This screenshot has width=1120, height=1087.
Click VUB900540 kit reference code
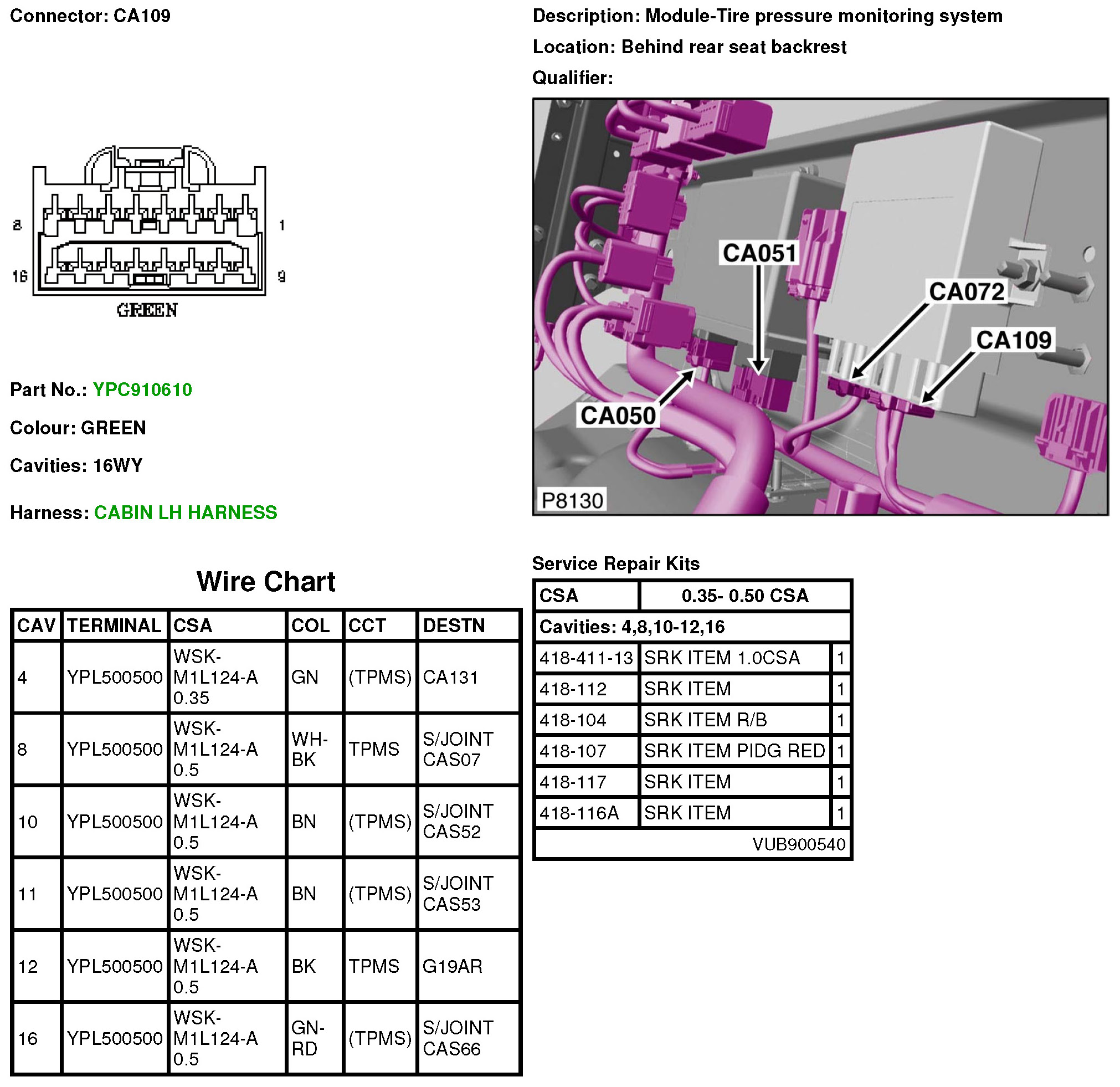point(798,844)
